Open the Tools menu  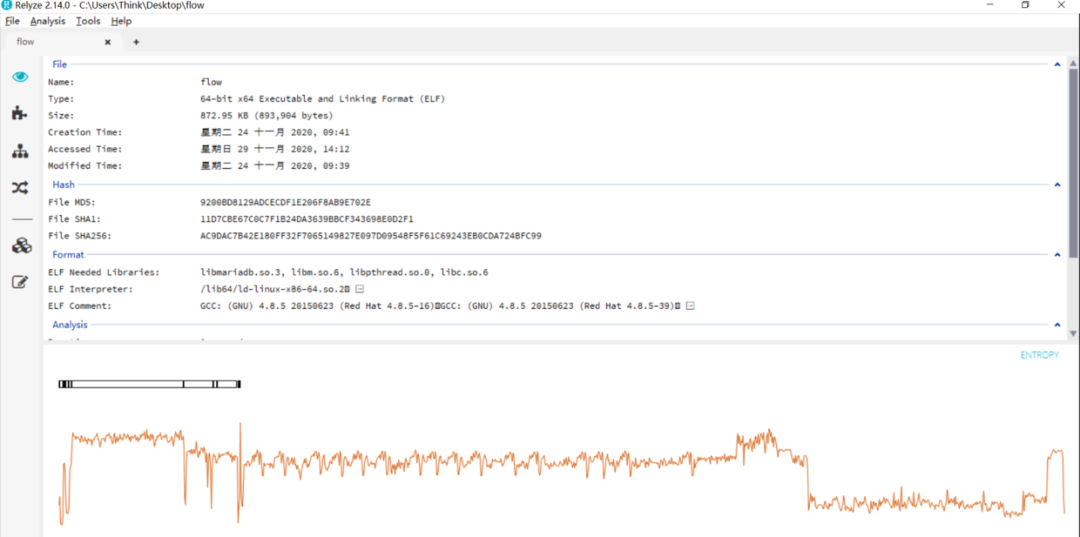pos(88,21)
